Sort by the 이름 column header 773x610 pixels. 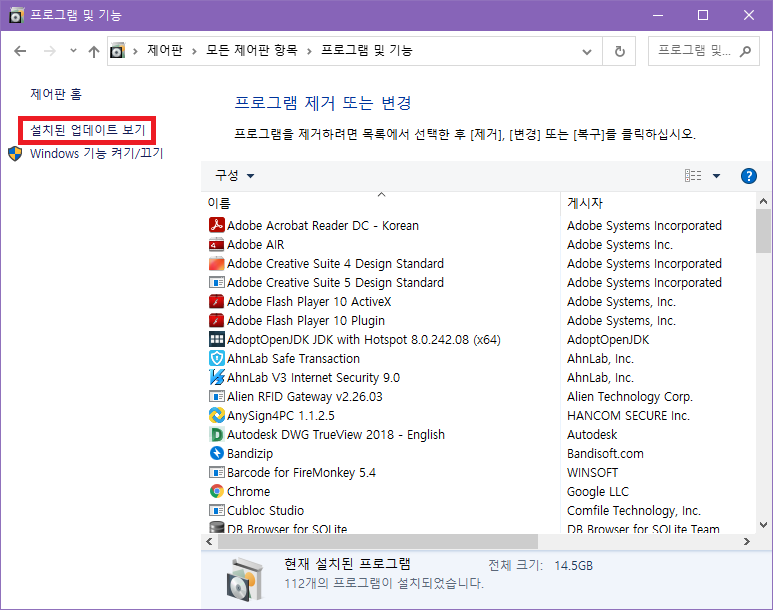[x=381, y=203]
